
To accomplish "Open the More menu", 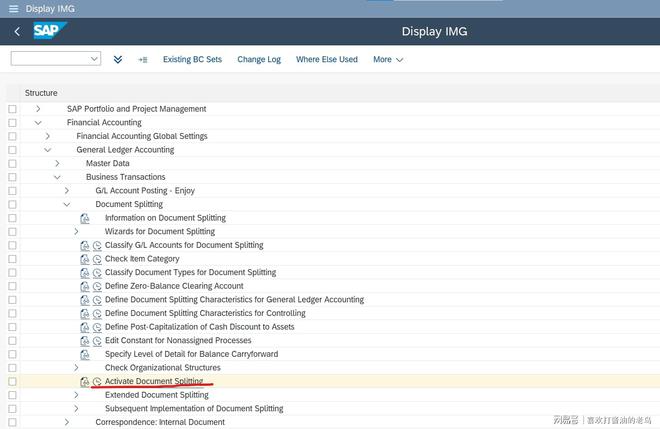I will click(388, 60).
